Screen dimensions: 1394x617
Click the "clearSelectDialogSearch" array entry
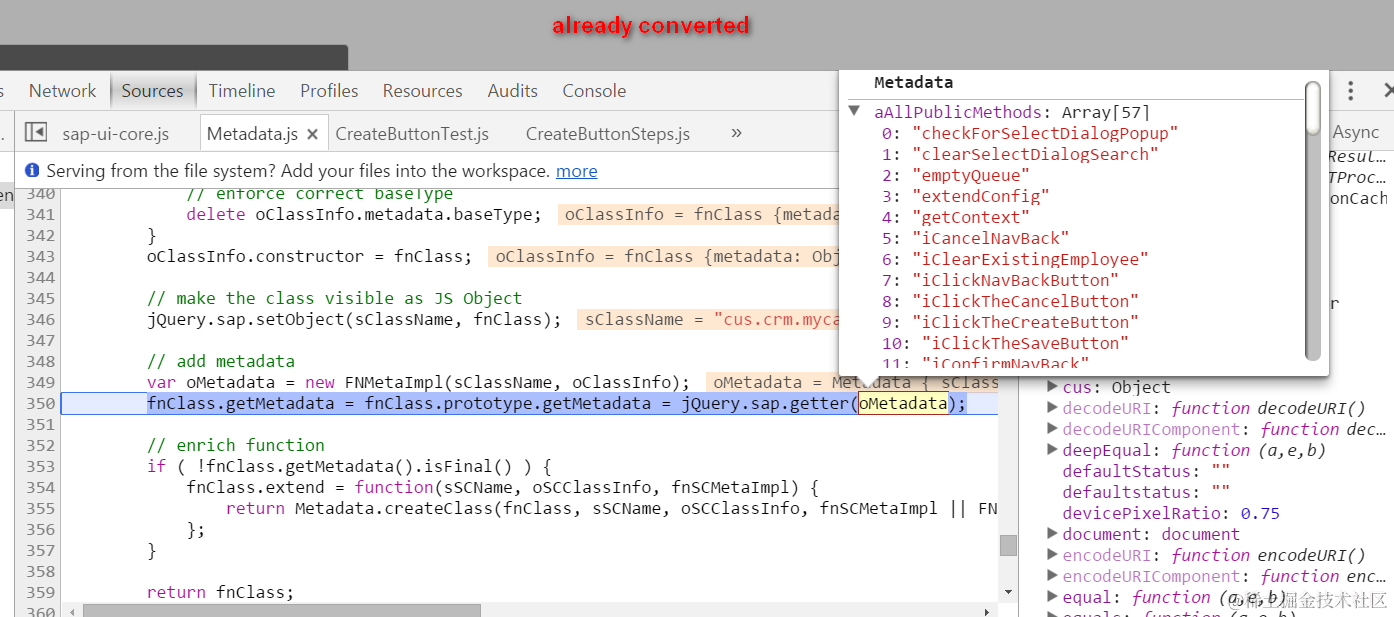[1035, 154]
